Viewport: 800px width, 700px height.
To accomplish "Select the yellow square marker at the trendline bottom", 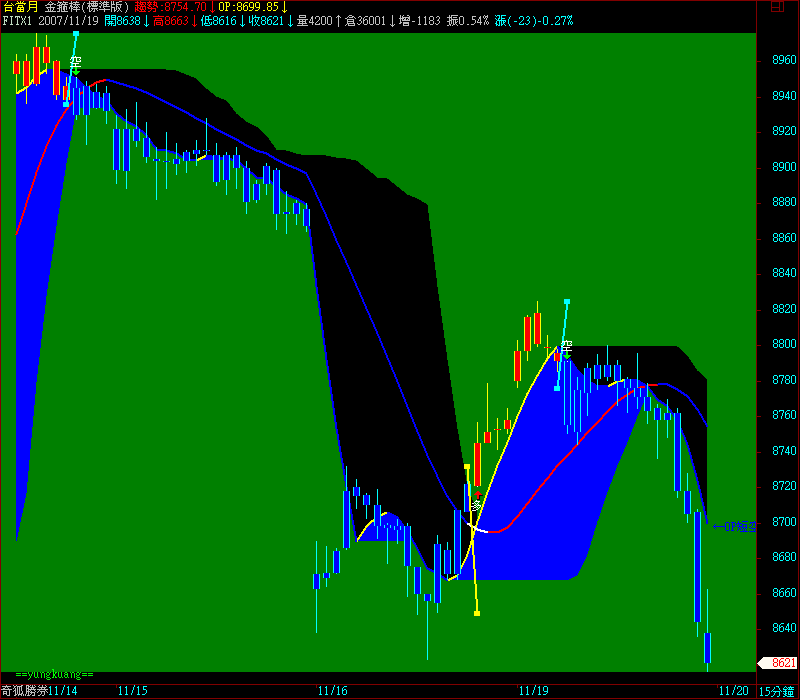I will click(477, 613).
